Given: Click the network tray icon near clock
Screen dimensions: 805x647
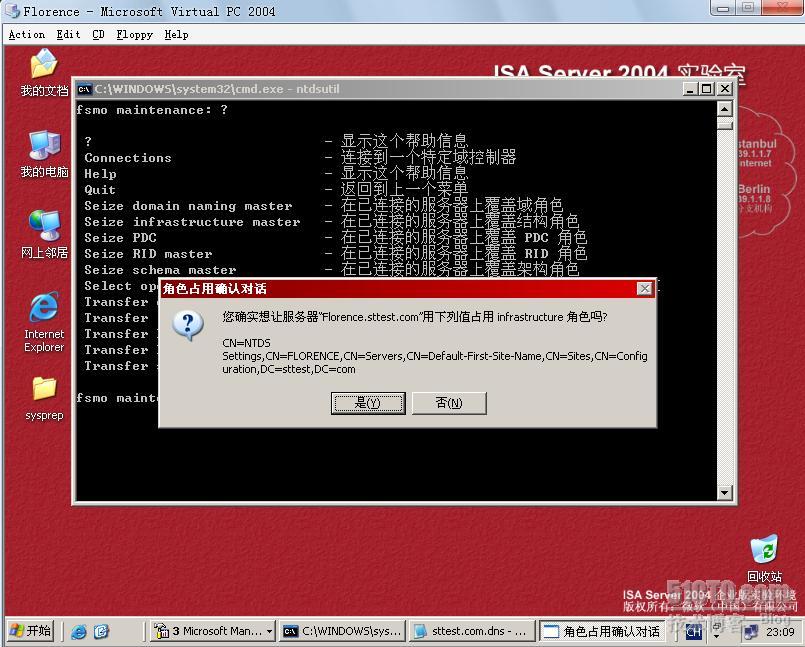Looking at the screenshot, I should [751, 632].
